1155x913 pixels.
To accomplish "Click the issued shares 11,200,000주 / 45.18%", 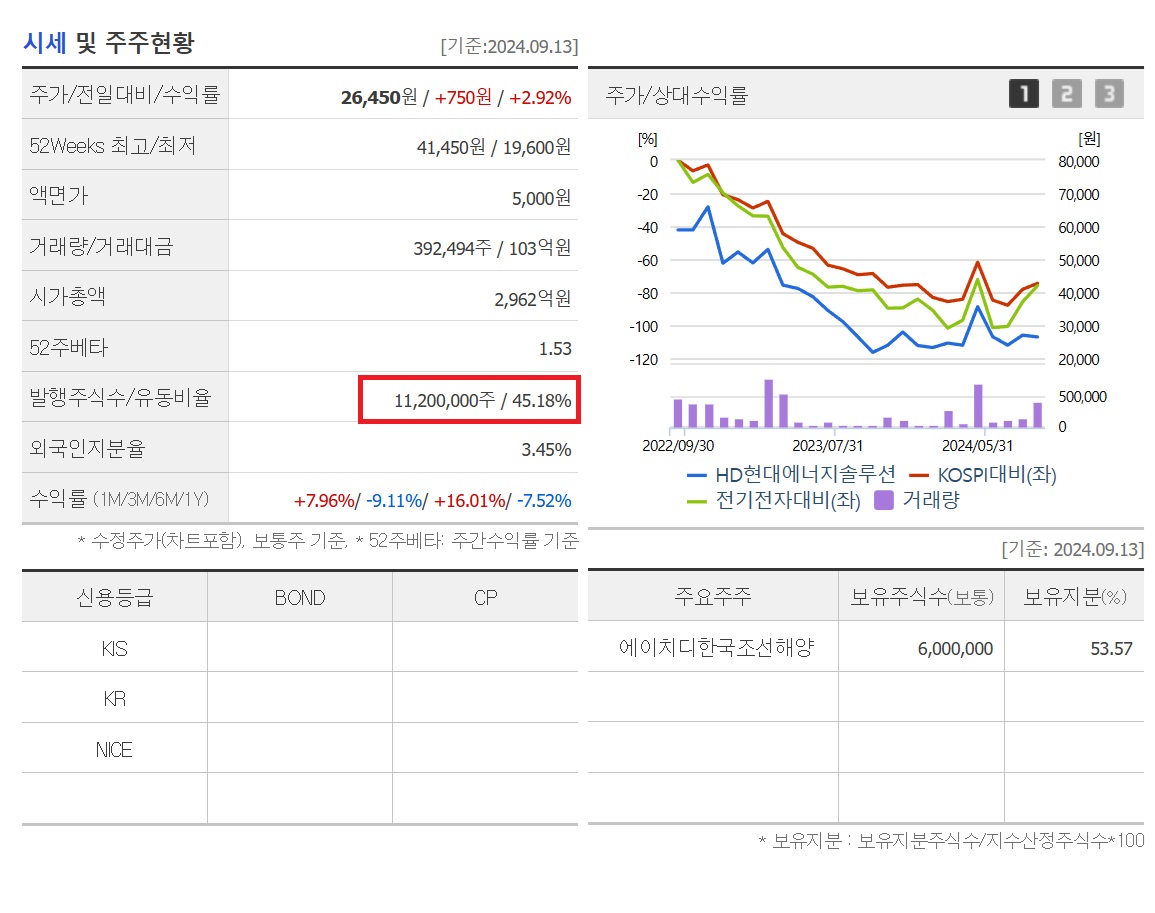I will 482,400.
